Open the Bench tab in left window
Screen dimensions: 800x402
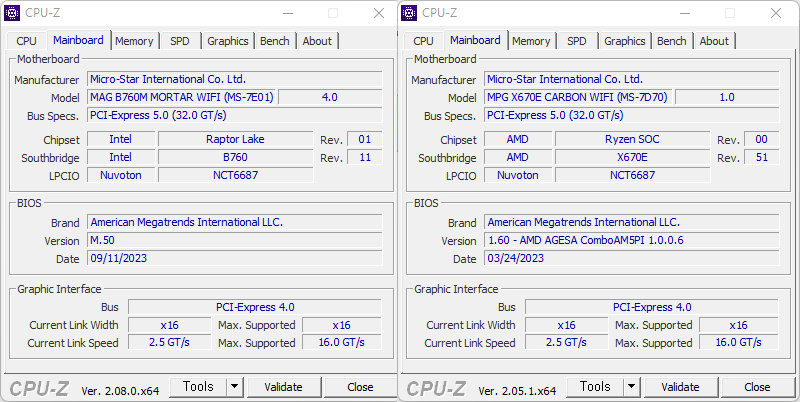click(274, 41)
